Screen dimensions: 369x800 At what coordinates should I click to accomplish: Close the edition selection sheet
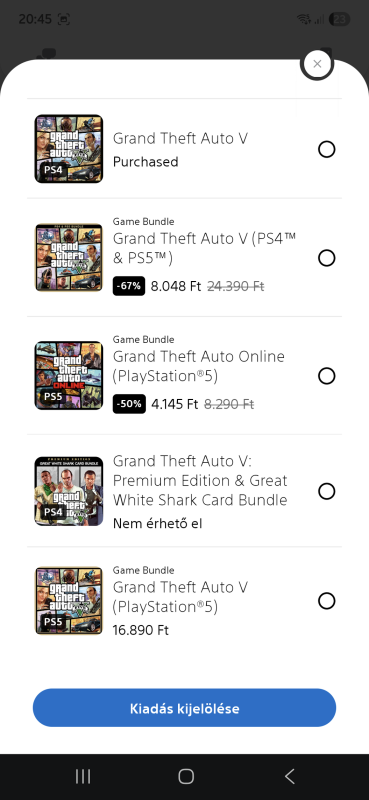tap(317, 64)
